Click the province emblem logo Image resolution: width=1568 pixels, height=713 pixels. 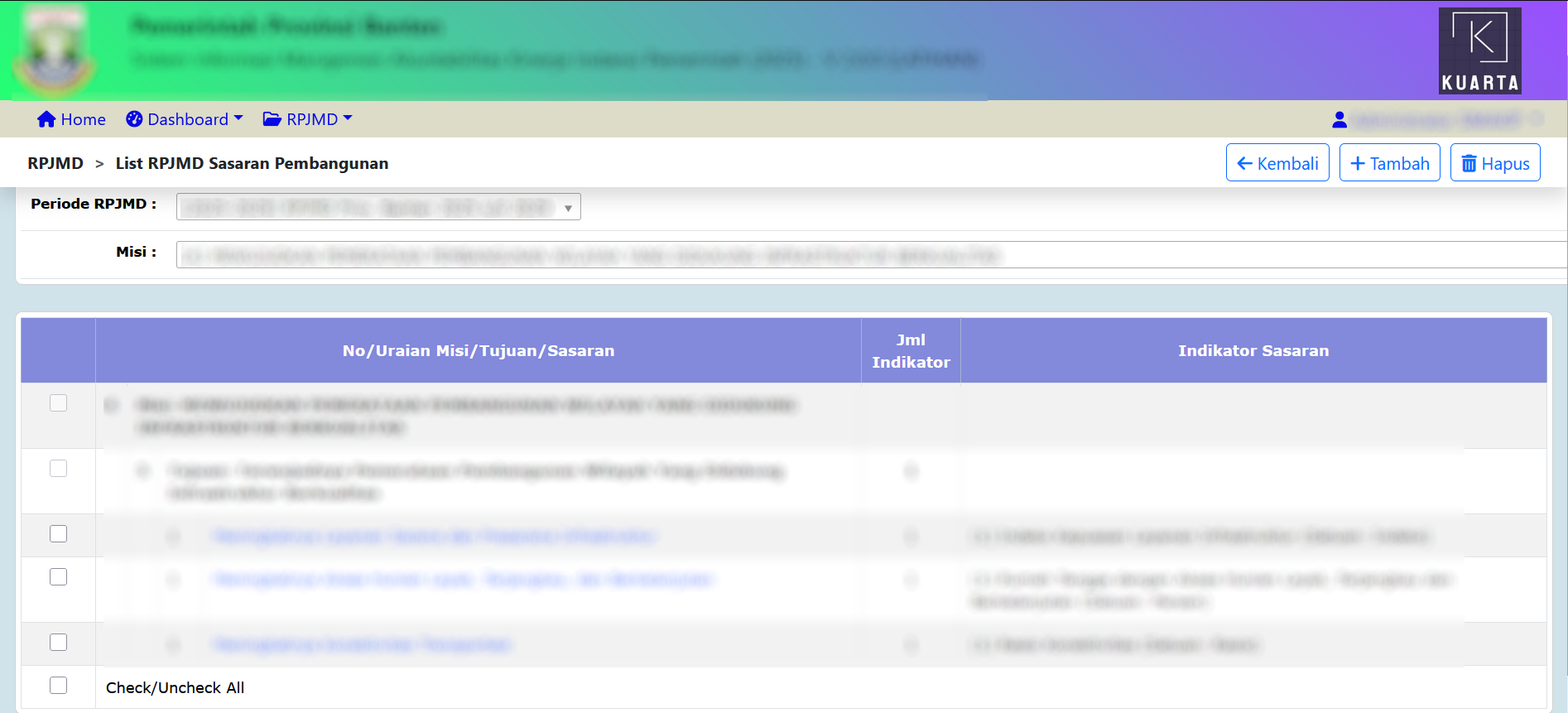55,51
